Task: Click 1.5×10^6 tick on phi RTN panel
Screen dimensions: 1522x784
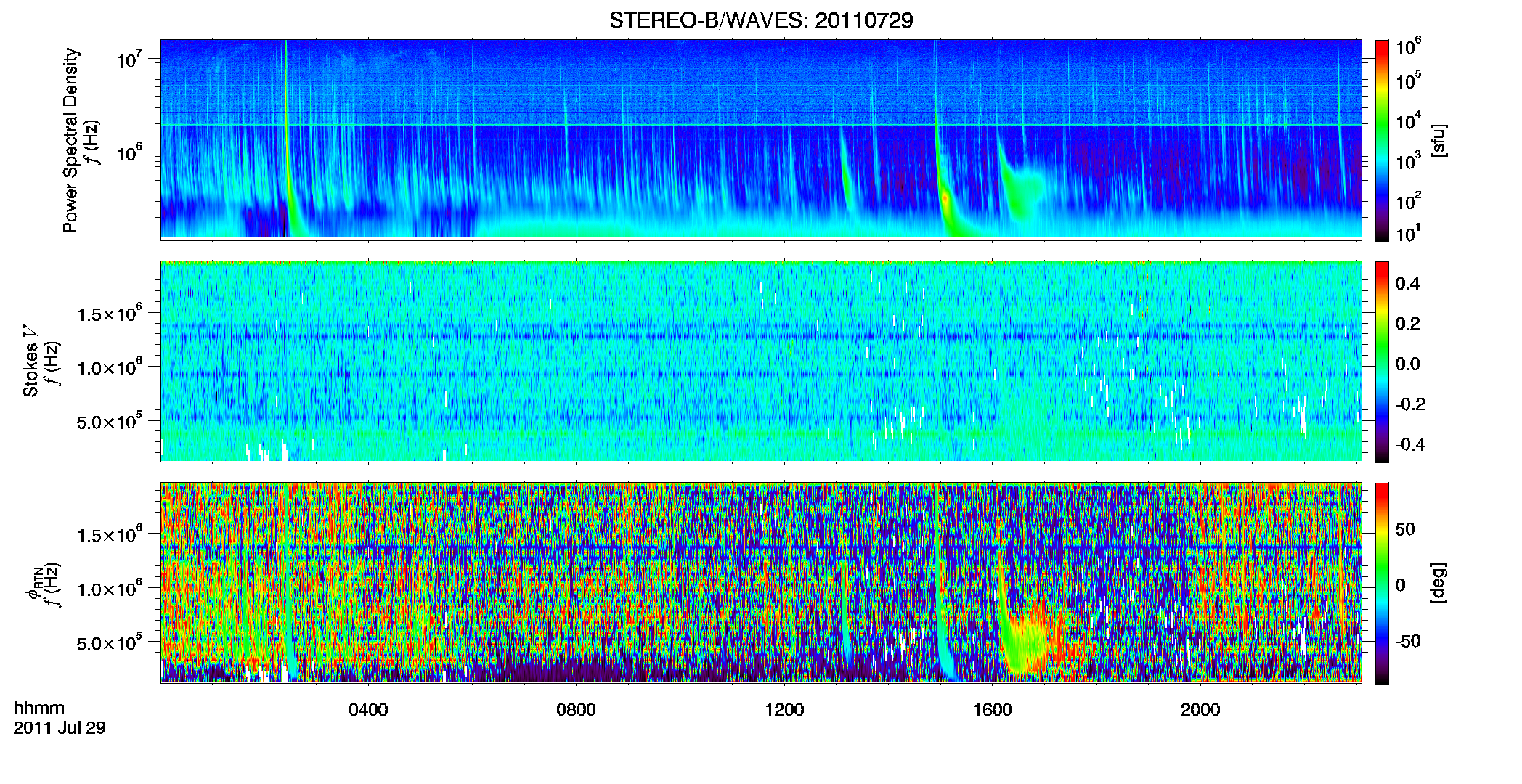Action: tap(110, 534)
